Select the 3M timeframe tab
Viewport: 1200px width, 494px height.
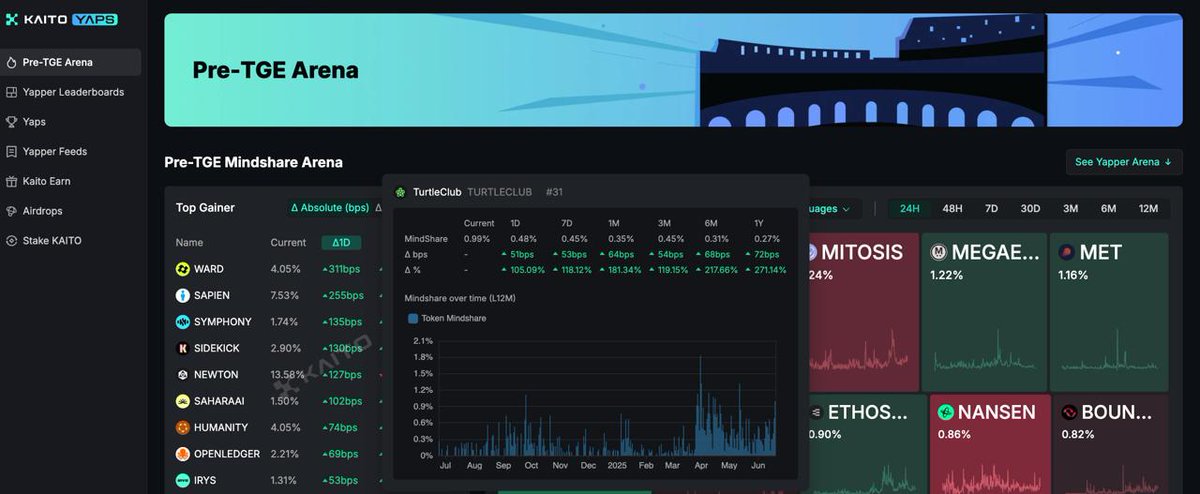[x=1070, y=208]
